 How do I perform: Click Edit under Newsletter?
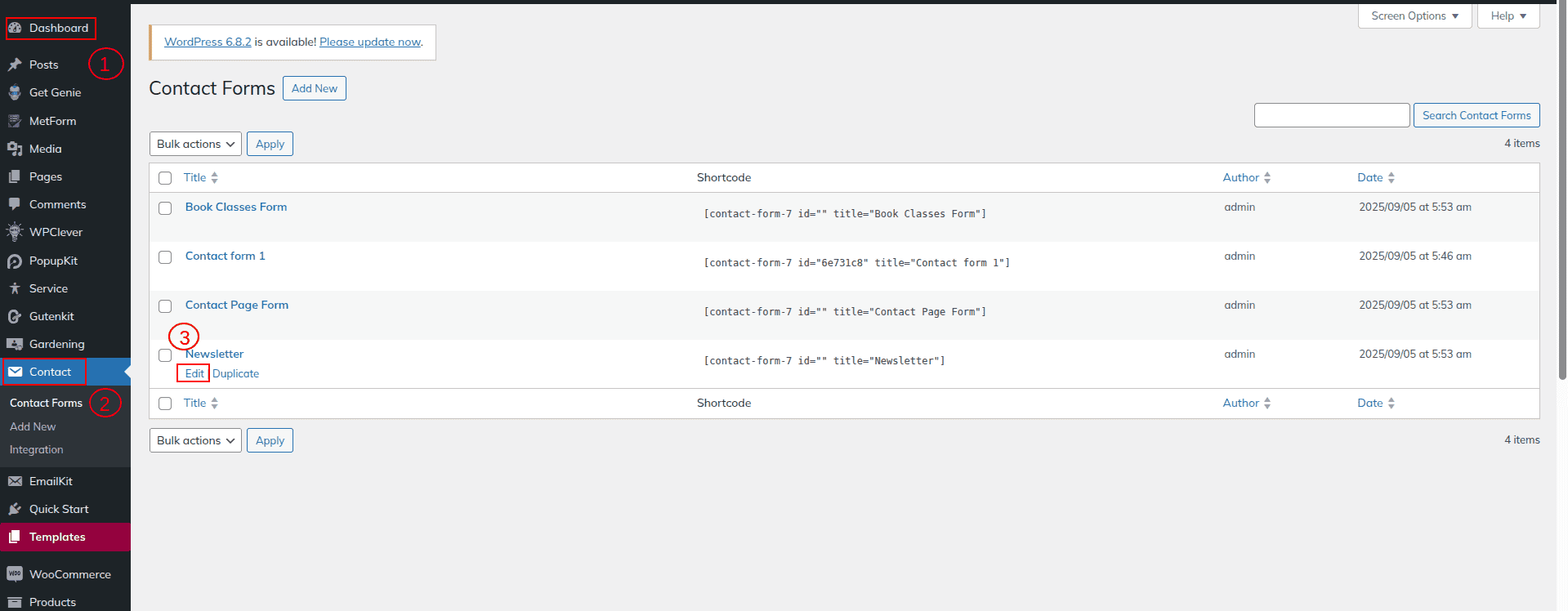pos(194,373)
